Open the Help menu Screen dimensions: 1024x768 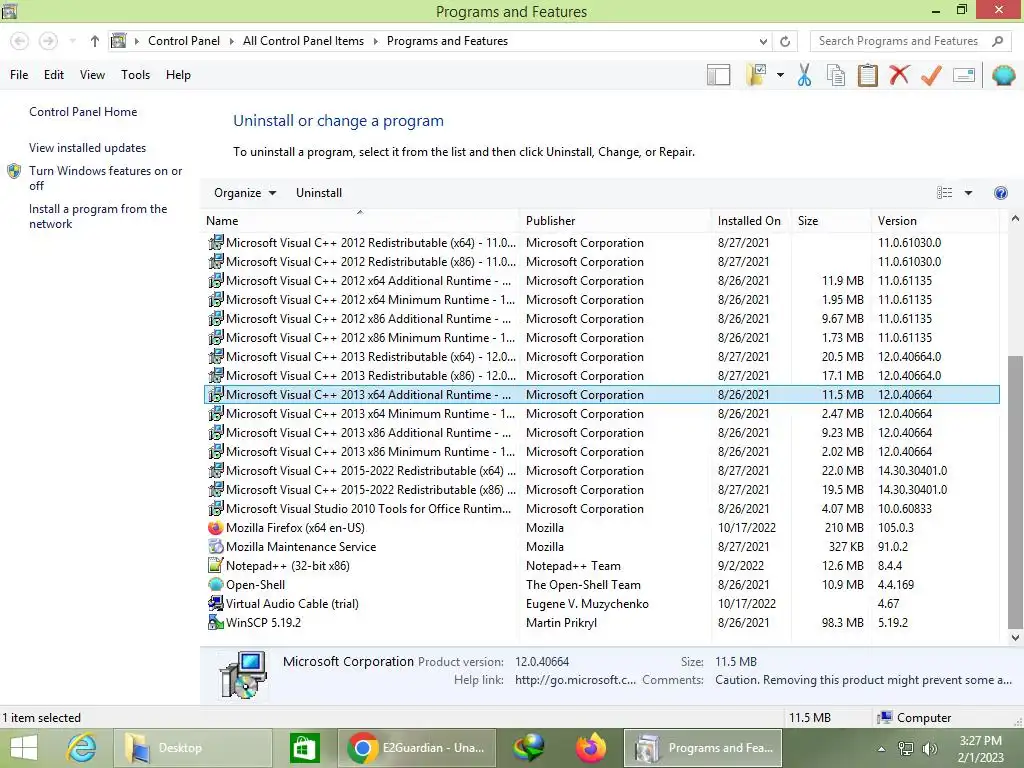click(178, 75)
